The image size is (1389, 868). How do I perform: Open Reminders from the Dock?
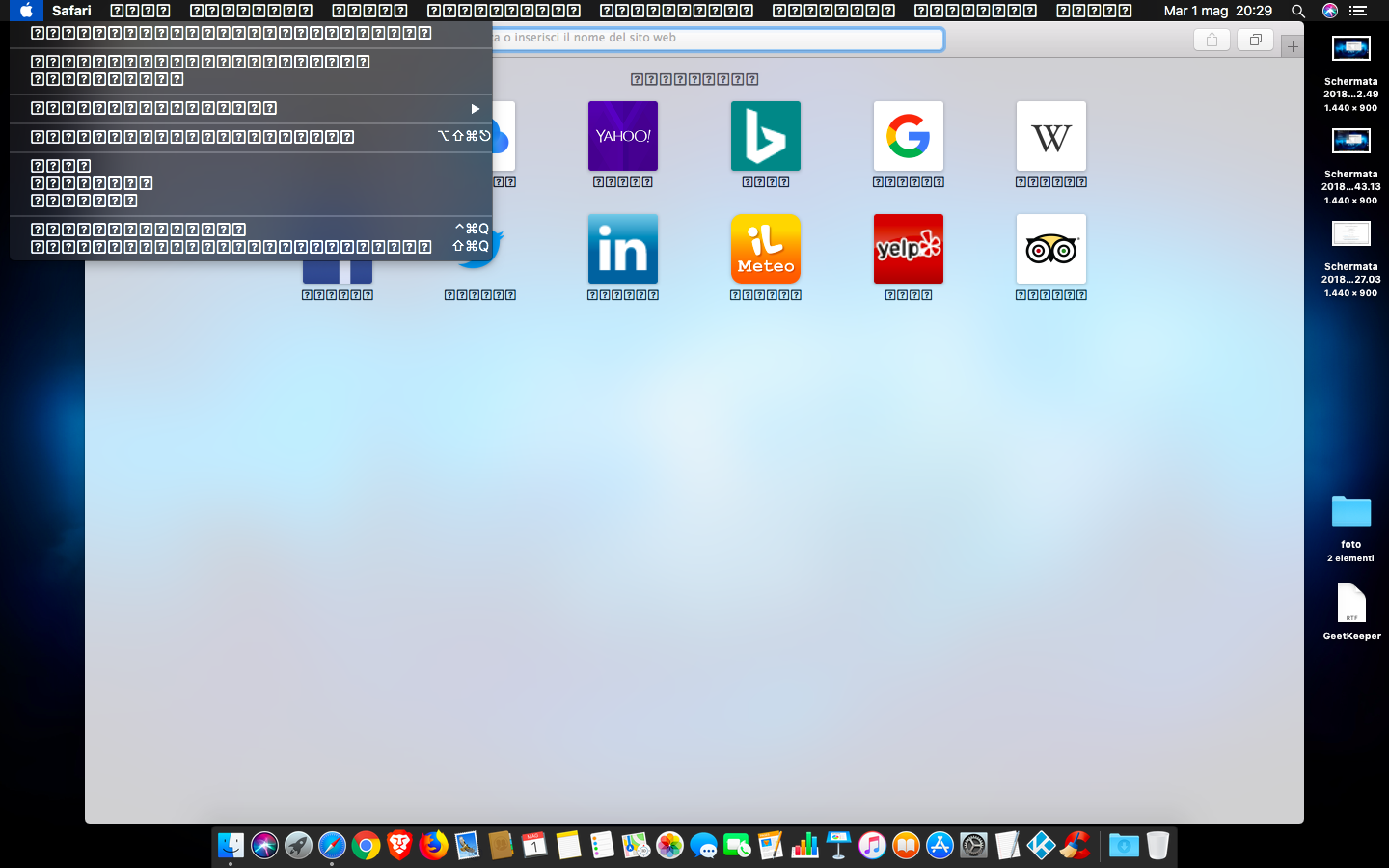click(602, 846)
